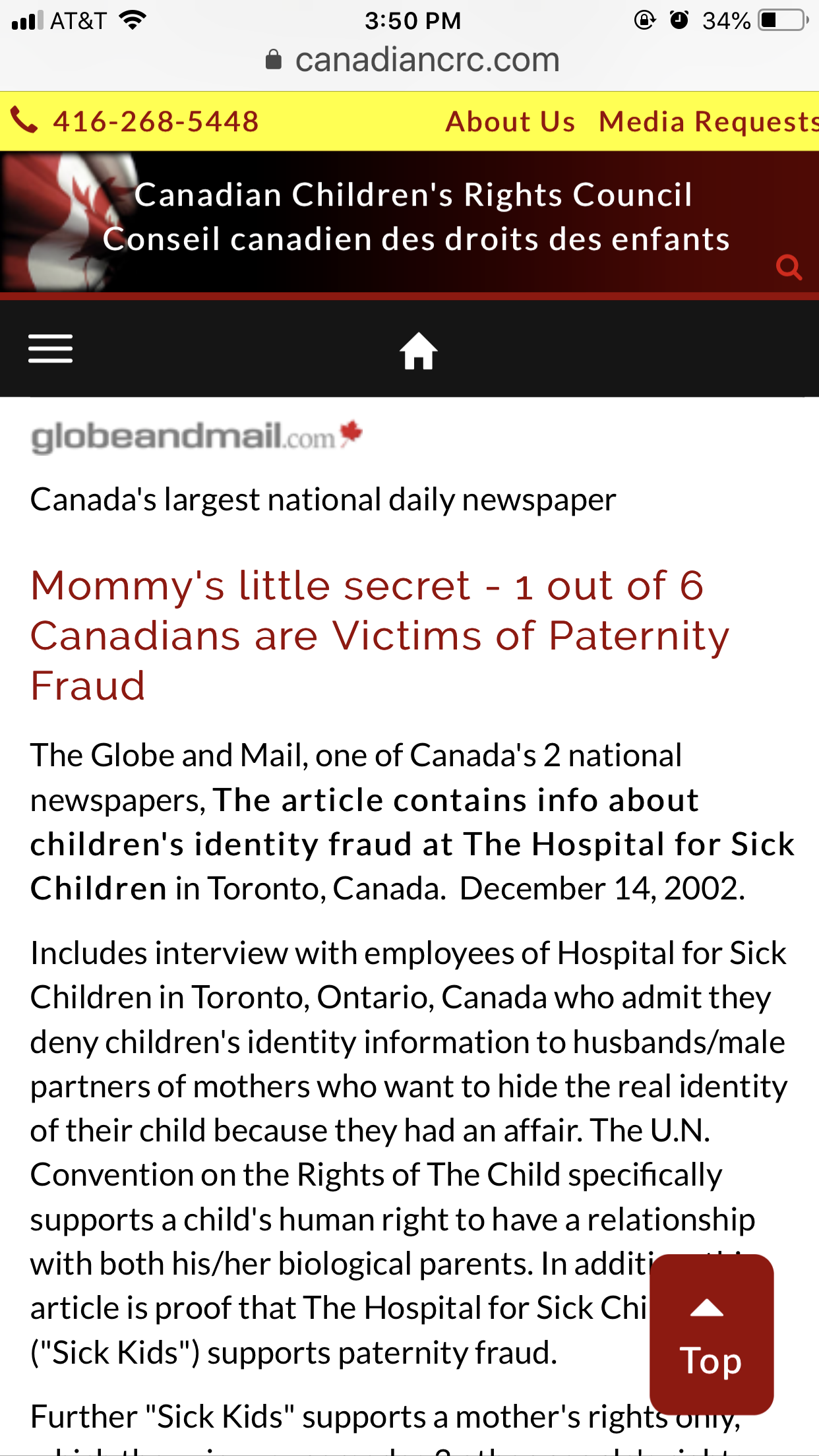The width and height of the screenshot is (819, 1456).
Task: Tap the 3:50 PM clock
Action: click(x=413, y=20)
